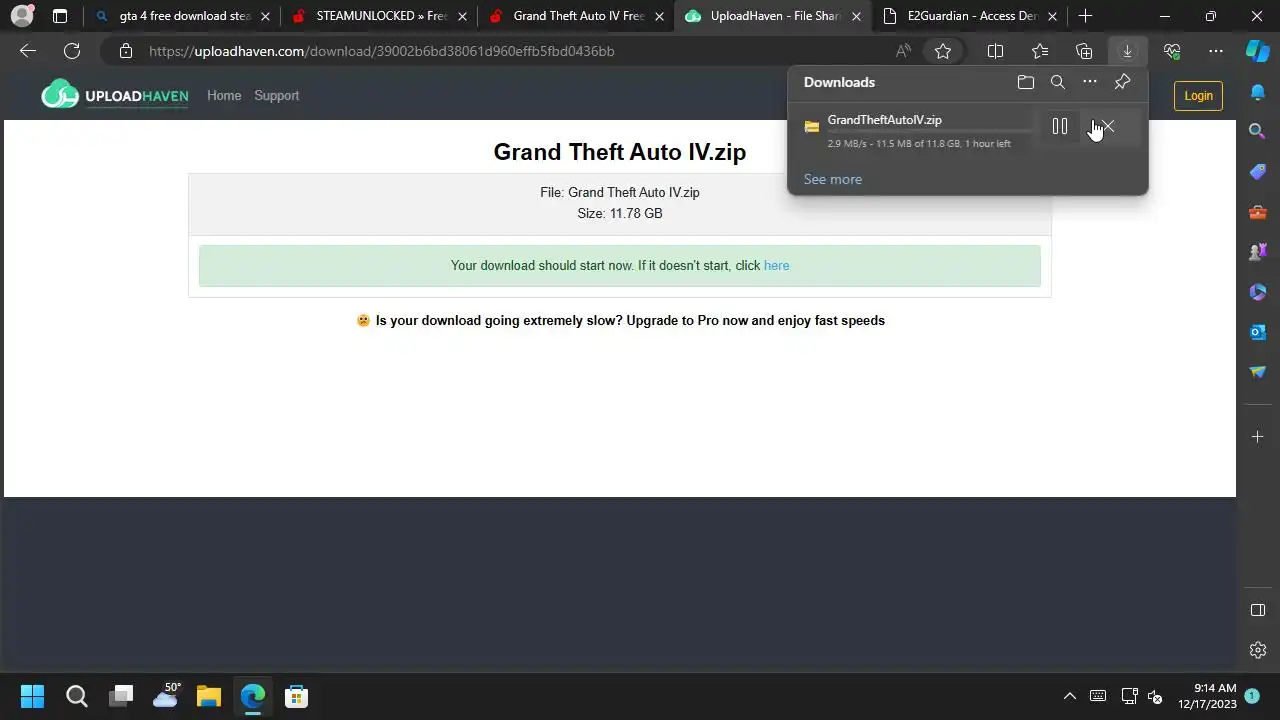Image resolution: width=1280 pixels, height=720 pixels.
Task: Click See more in Downloads panel
Action: pos(833,179)
